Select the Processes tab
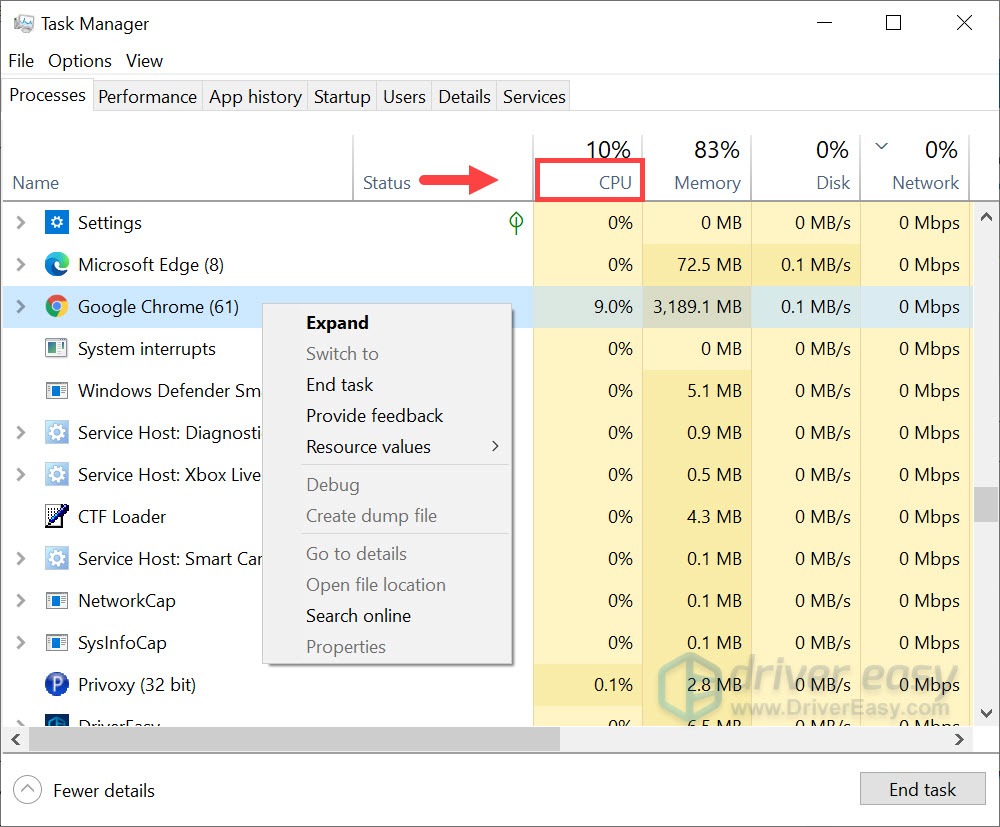Screen dimensions: 1000x827 click(x=47, y=95)
